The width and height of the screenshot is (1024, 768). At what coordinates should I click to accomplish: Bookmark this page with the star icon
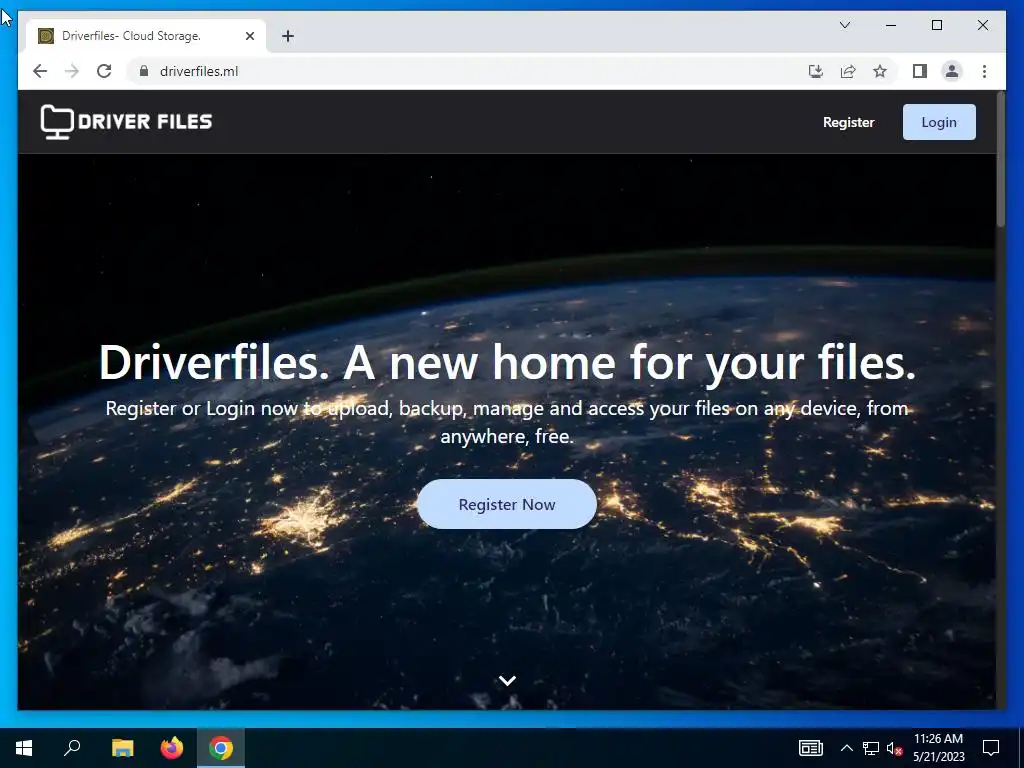pos(880,71)
